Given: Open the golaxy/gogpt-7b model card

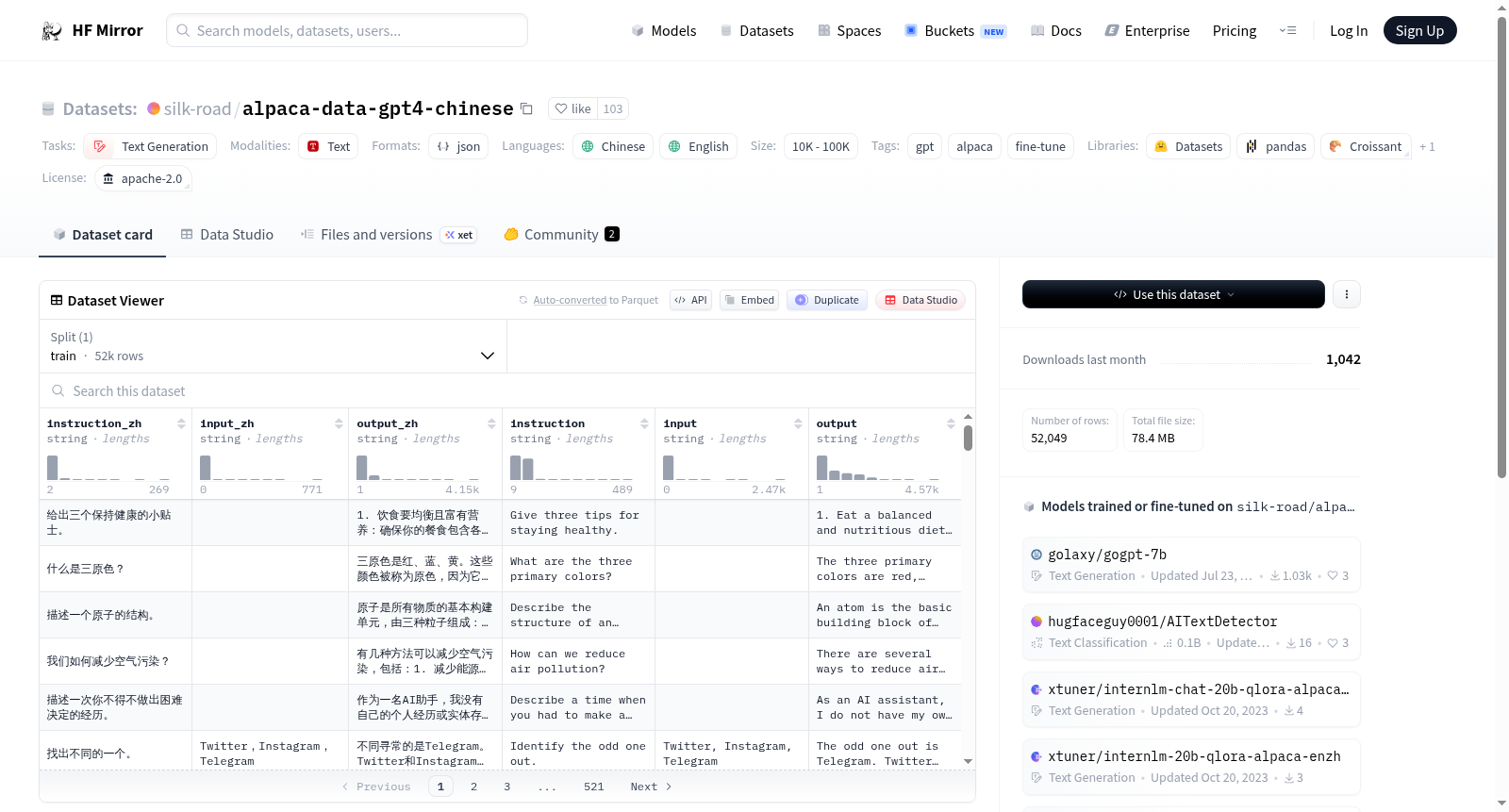Looking at the screenshot, I should tap(1191, 565).
